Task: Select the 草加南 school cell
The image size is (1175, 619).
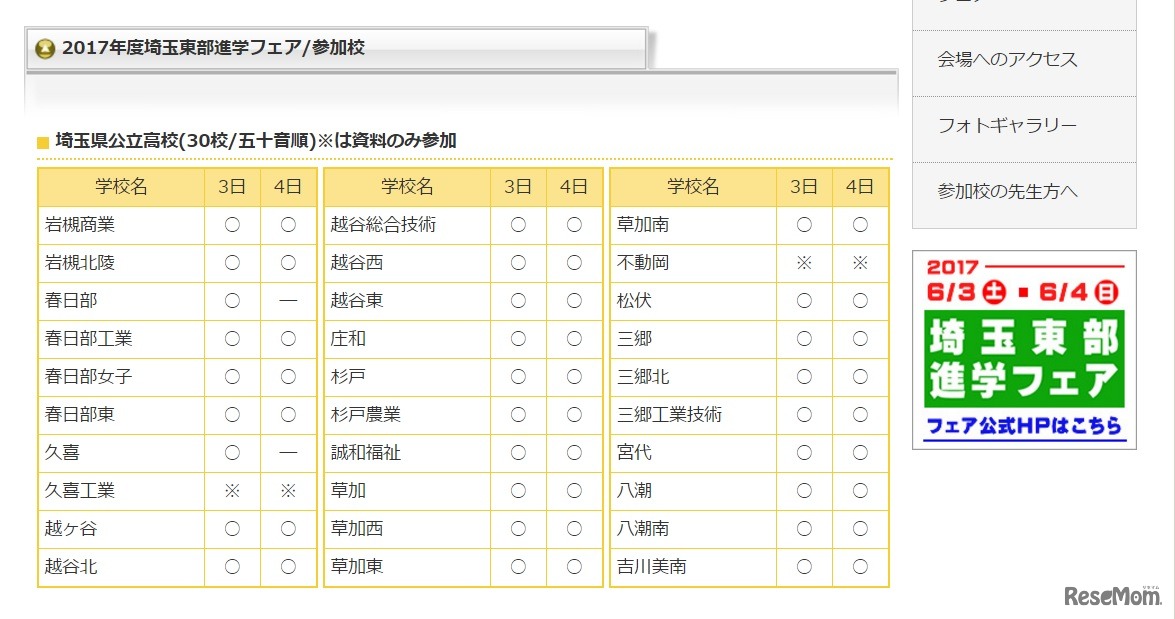Action: pyautogui.click(x=644, y=225)
